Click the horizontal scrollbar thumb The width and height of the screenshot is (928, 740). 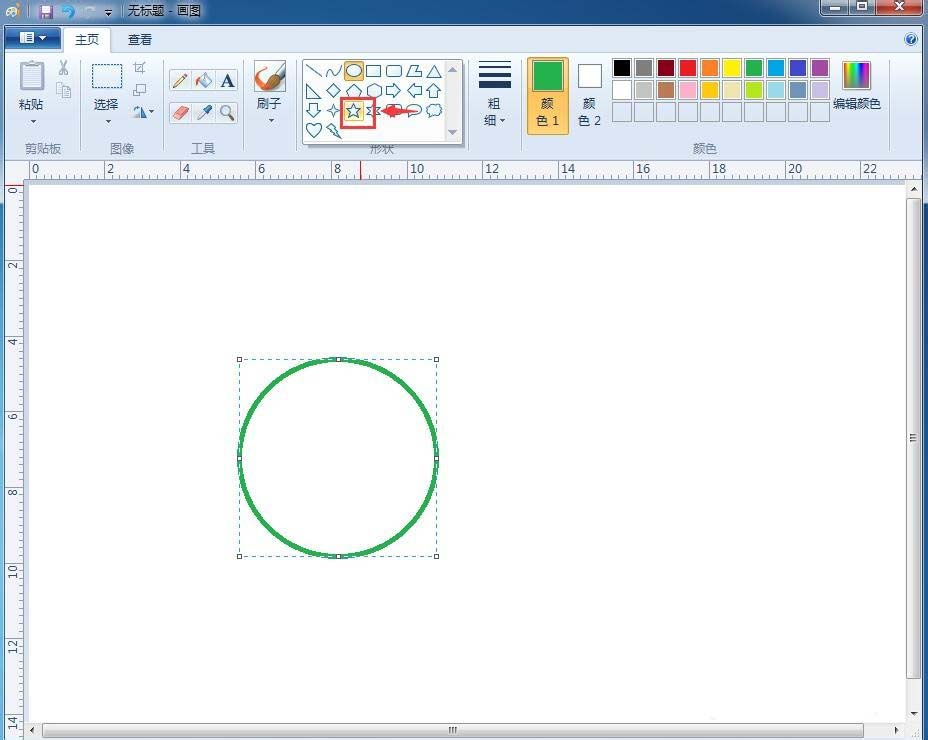click(x=453, y=730)
